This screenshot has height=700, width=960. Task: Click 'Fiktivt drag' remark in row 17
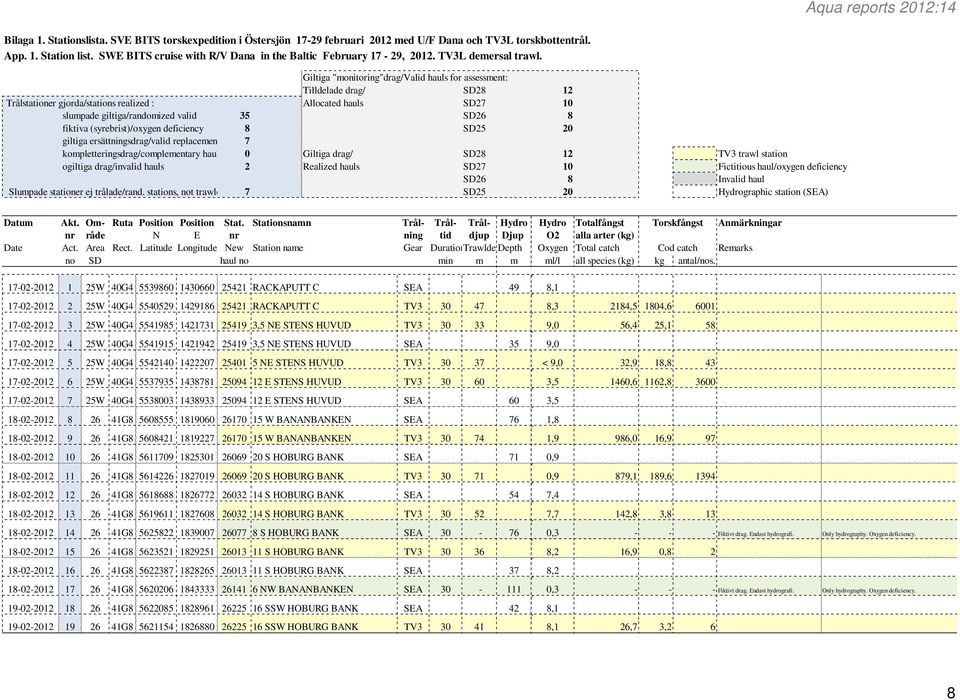756,590
